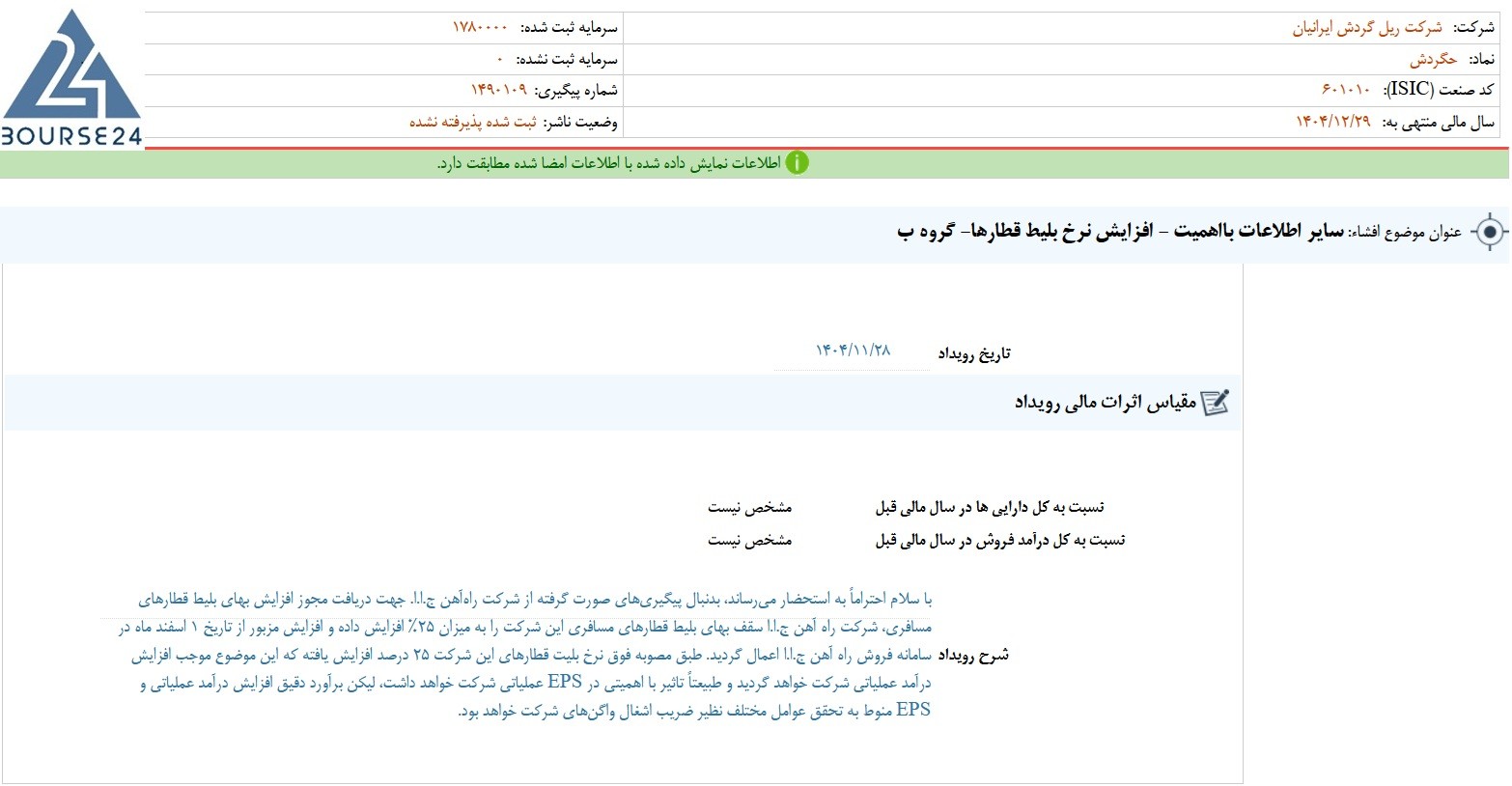Click label کد صنعت (ISIC)
1512x786 pixels.
1439,90
